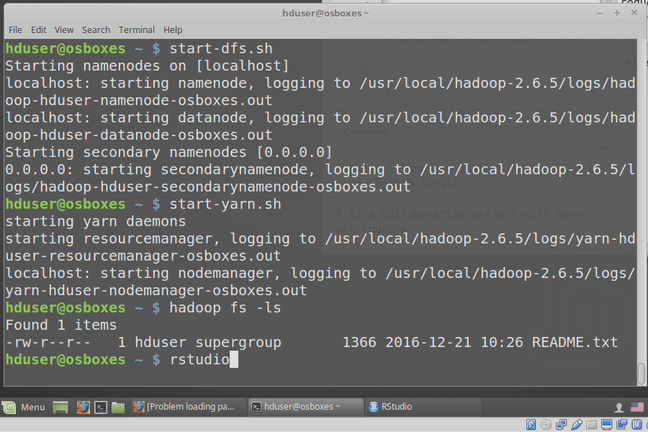Click the US flag keyboard layout icon

(x=637, y=407)
